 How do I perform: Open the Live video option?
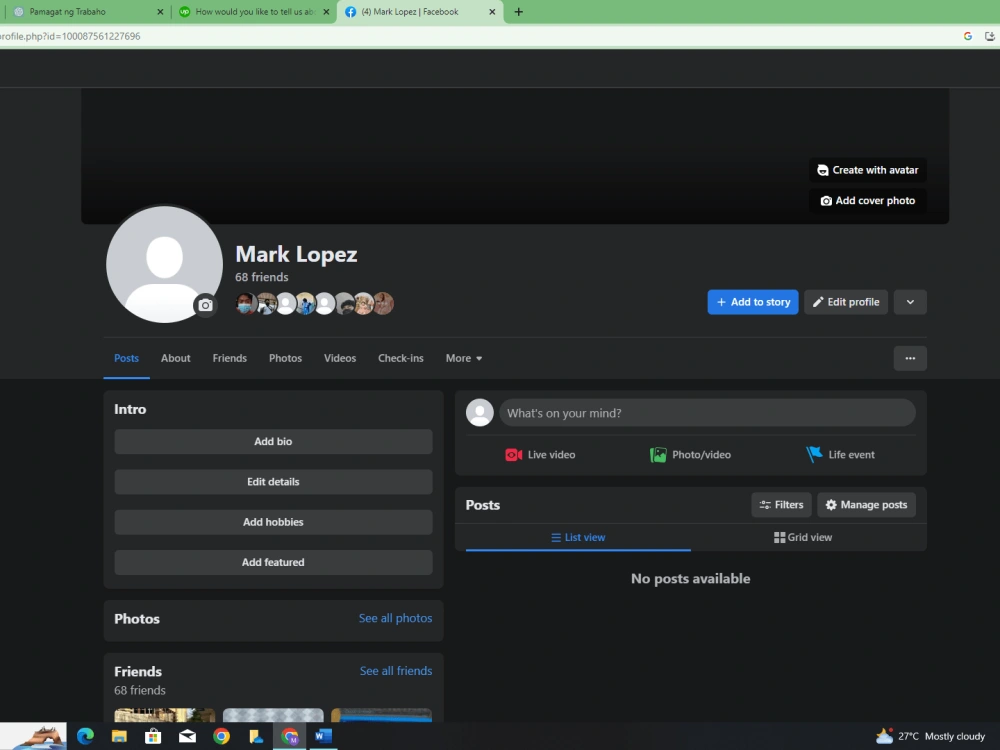(540, 455)
